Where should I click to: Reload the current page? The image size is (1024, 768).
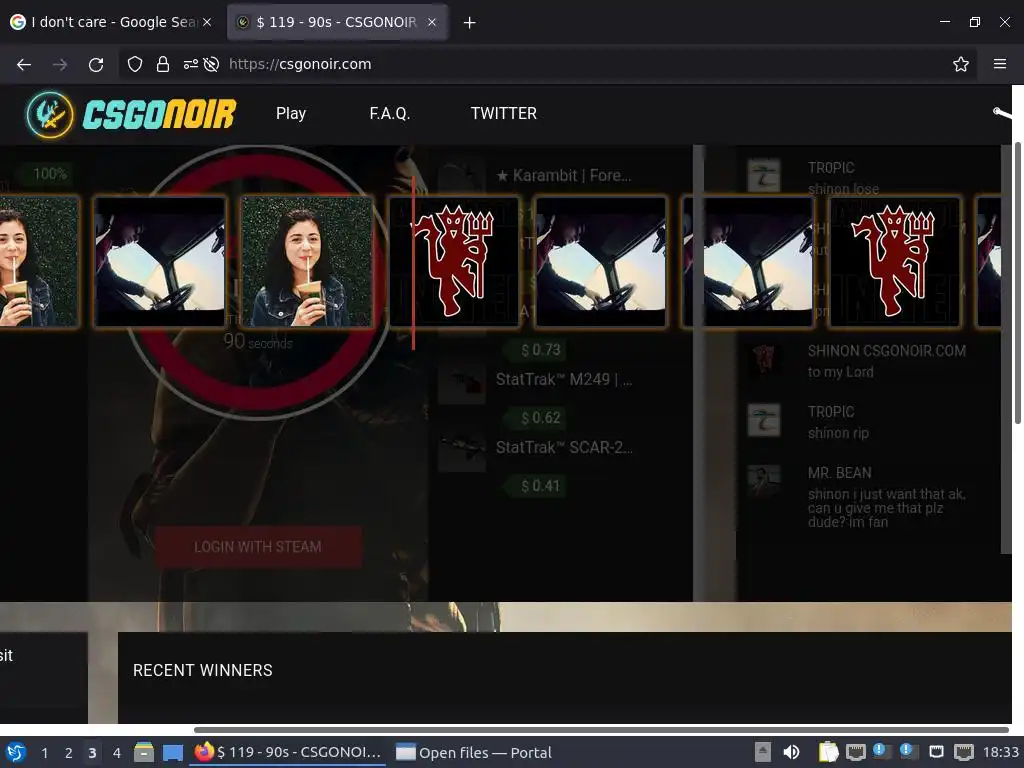(x=96, y=64)
